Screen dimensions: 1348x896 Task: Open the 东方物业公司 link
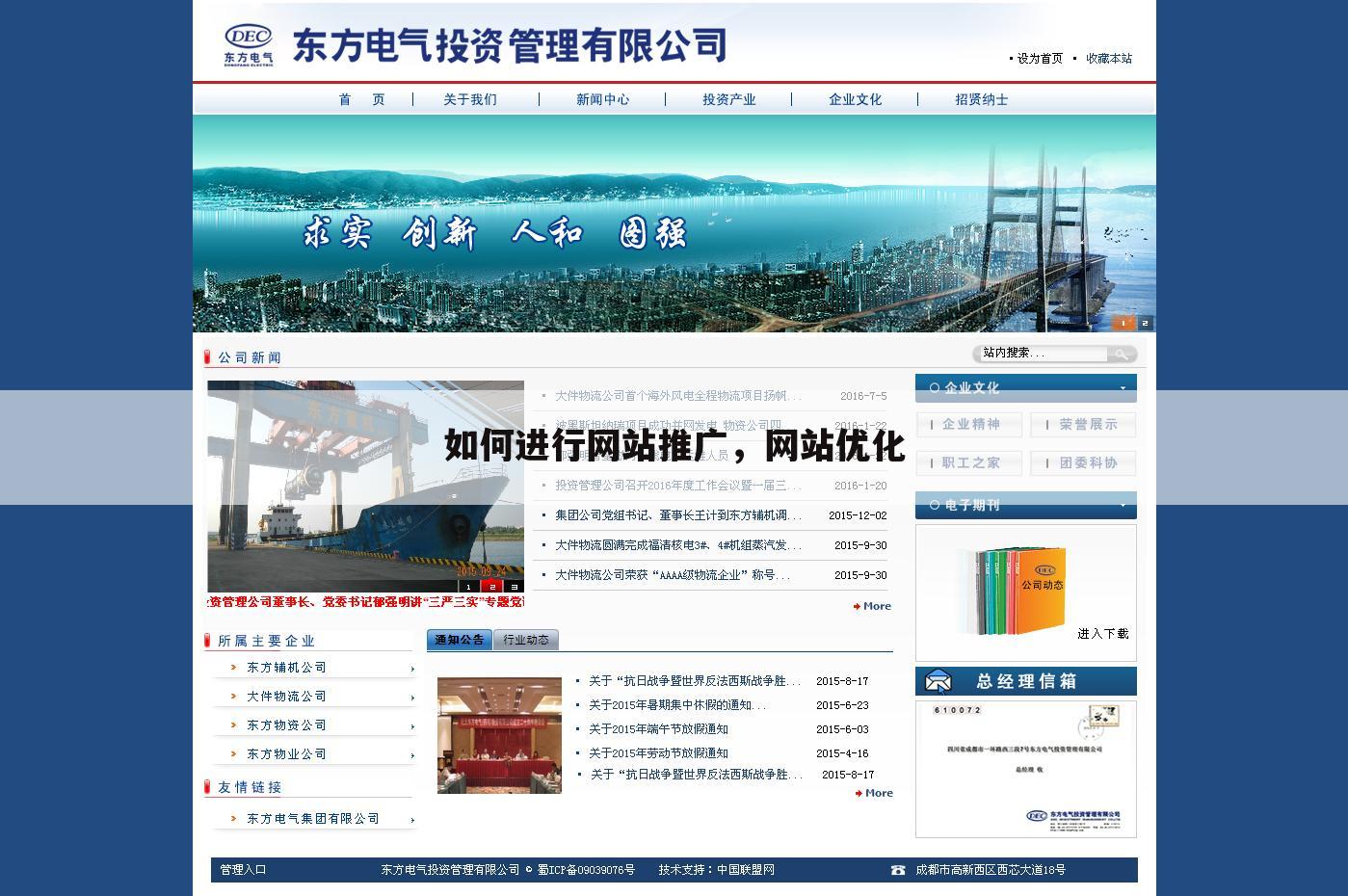287,754
